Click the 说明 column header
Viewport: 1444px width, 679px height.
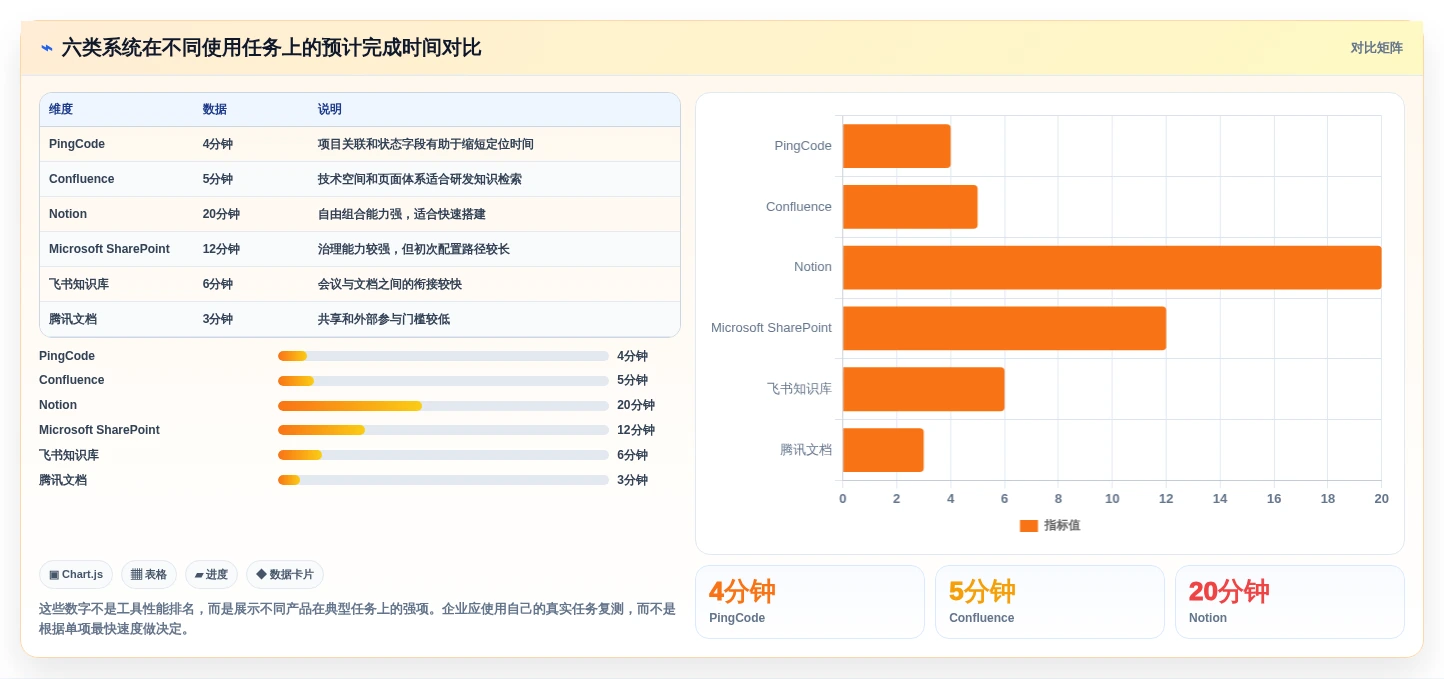pyautogui.click(x=330, y=109)
